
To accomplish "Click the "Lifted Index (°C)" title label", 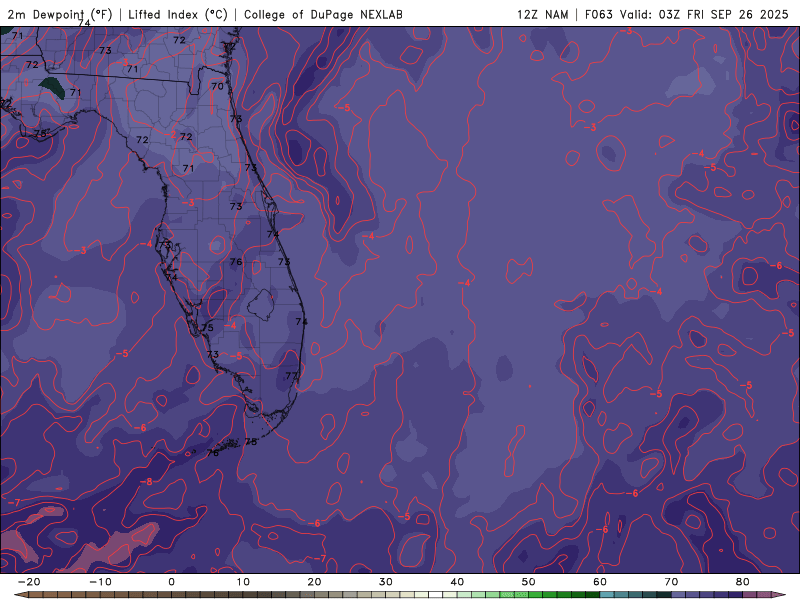I will pyautogui.click(x=178, y=14).
